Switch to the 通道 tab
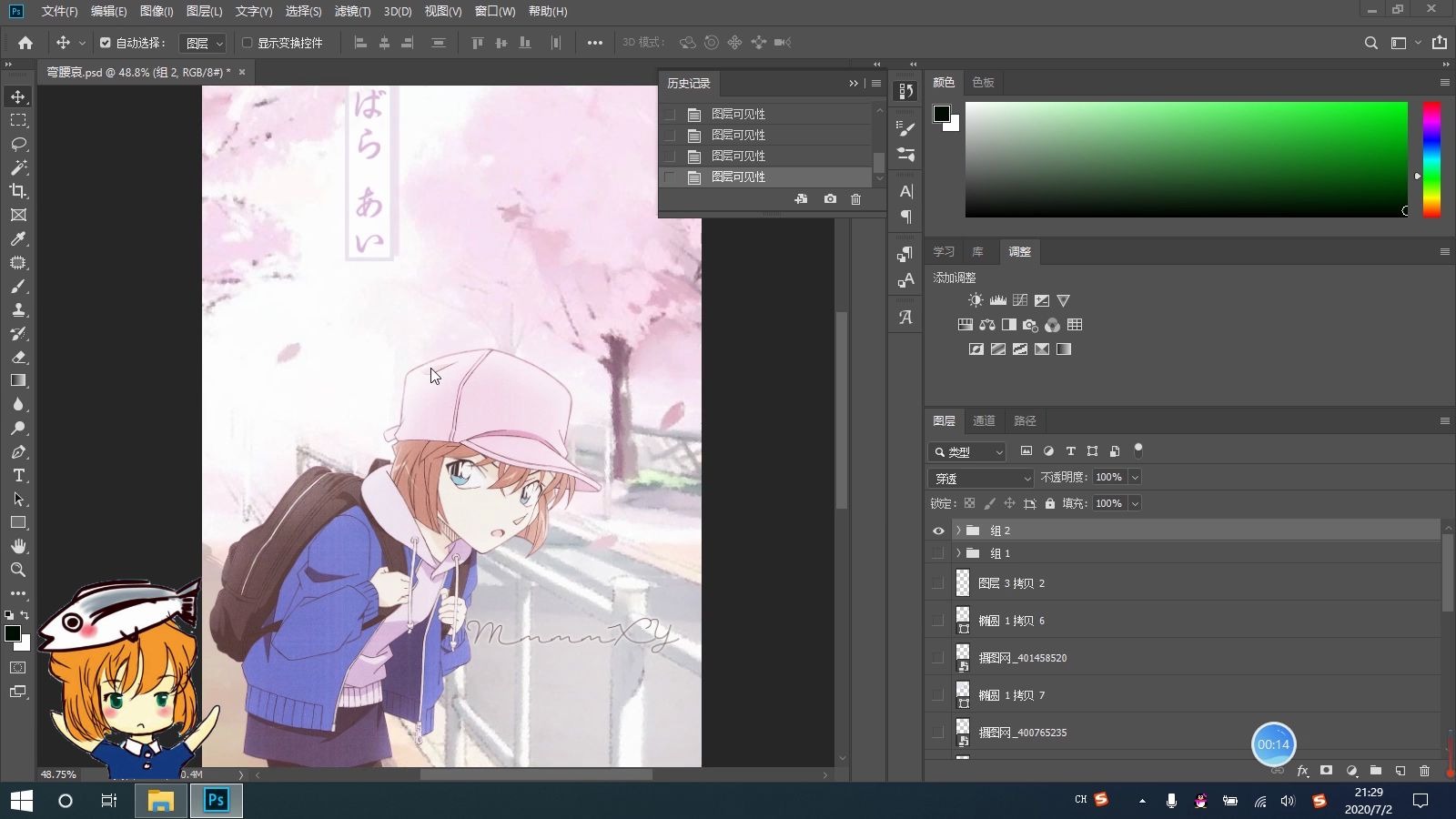This screenshot has height=819, width=1456. point(984,420)
